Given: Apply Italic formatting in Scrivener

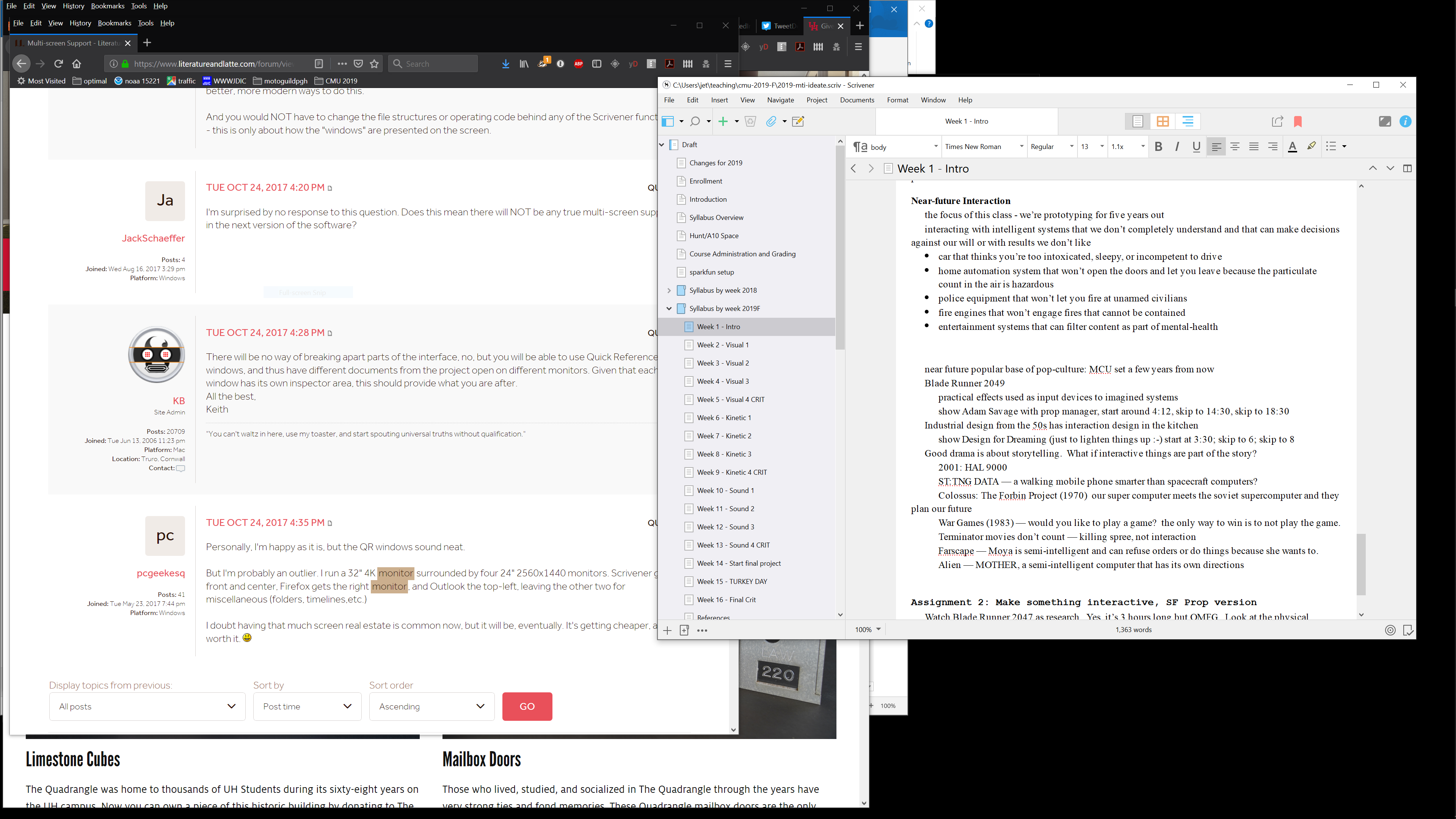Looking at the screenshot, I should pyautogui.click(x=1177, y=146).
